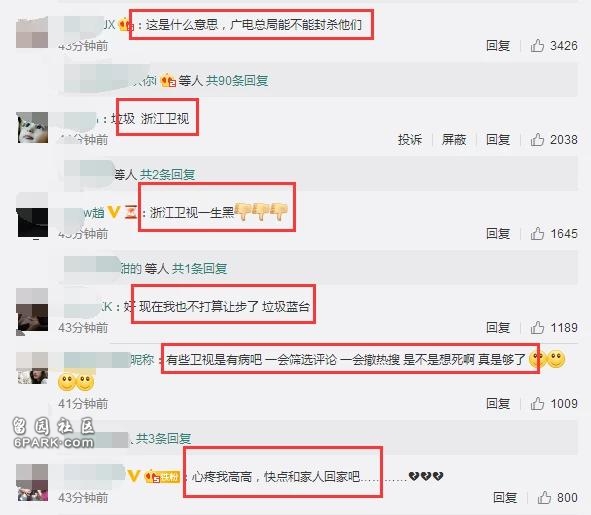Viewport: 591px width, 515px height.
Task: Thumbs-up the bottom comment with 800 likes
Action: tap(544, 498)
